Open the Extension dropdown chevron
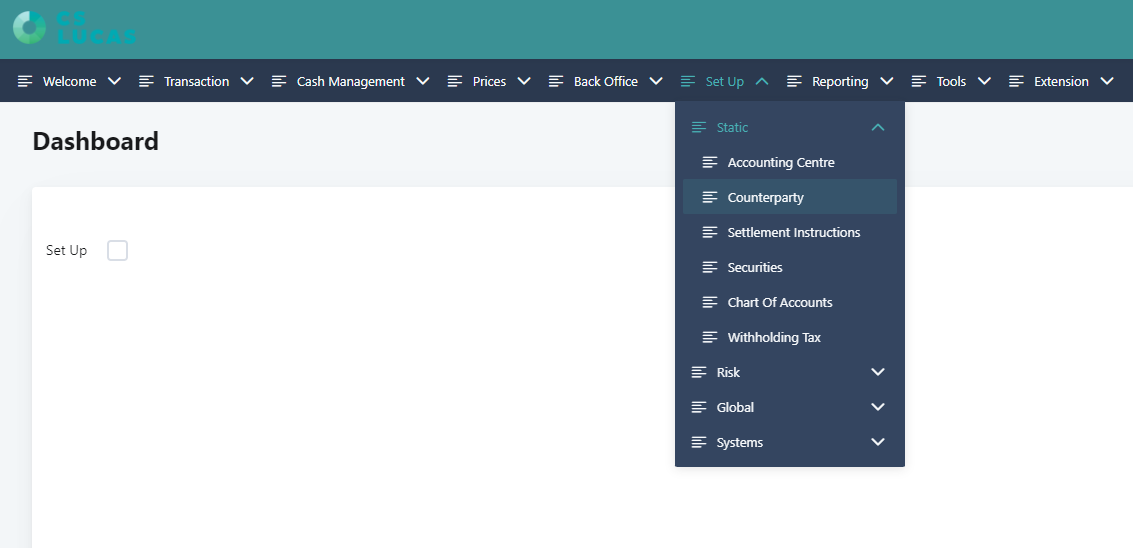 1106,81
